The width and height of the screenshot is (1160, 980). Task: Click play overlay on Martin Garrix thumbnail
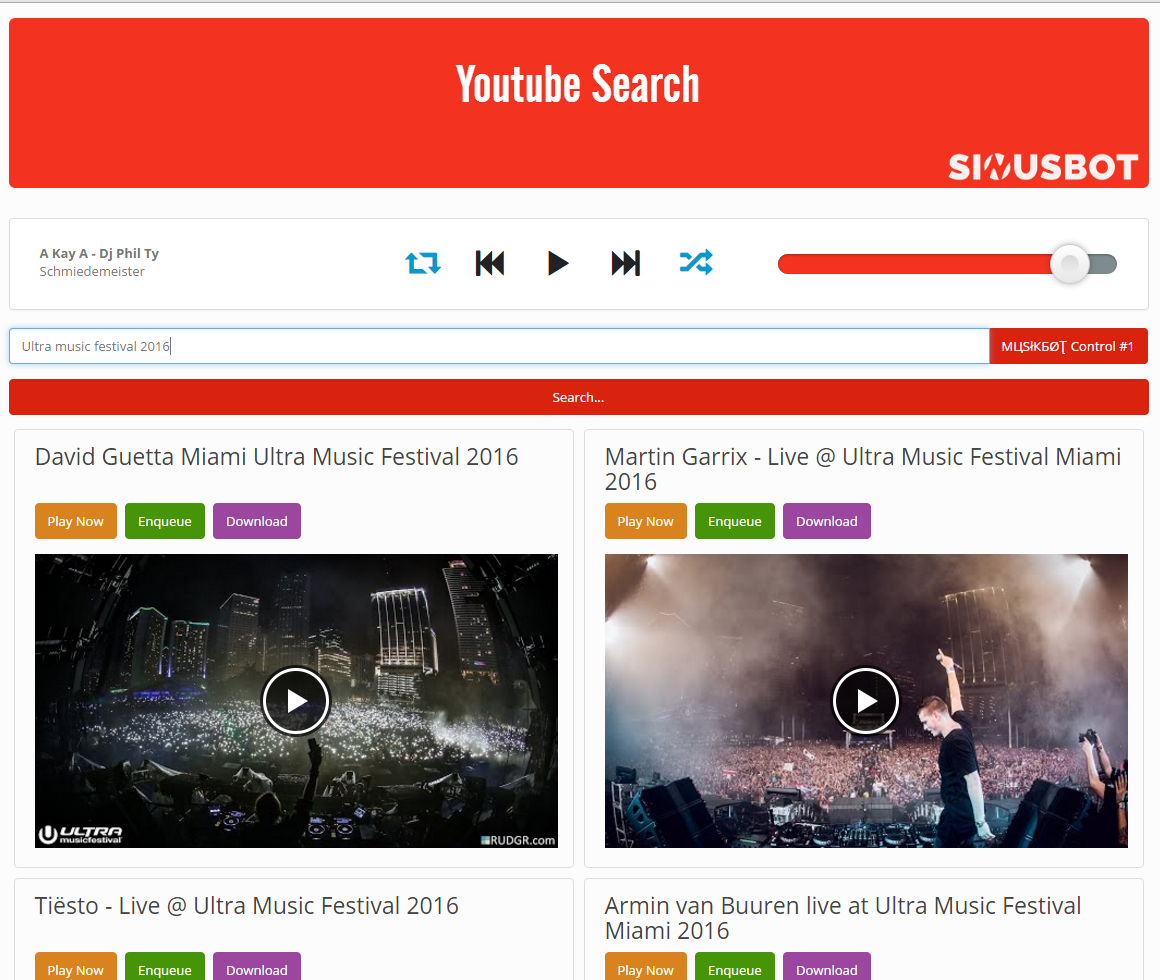[x=866, y=701]
